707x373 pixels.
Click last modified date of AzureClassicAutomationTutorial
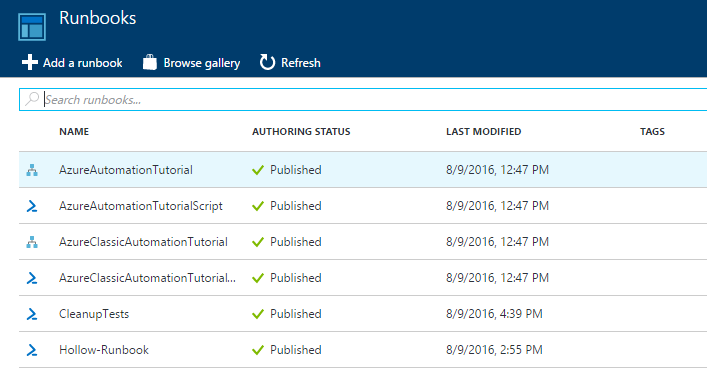click(x=497, y=242)
